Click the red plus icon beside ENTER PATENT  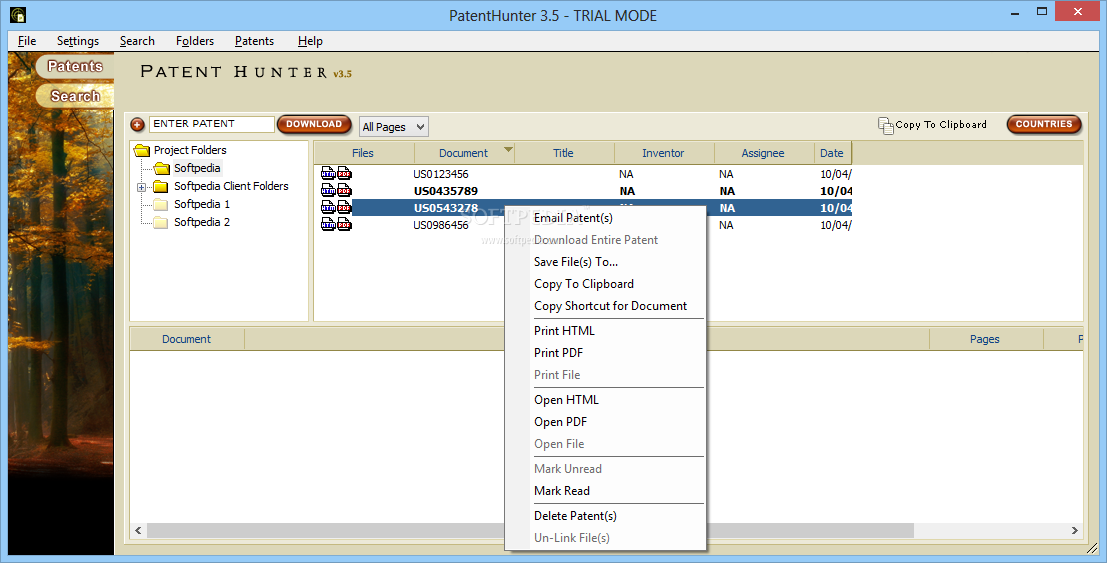click(x=138, y=125)
